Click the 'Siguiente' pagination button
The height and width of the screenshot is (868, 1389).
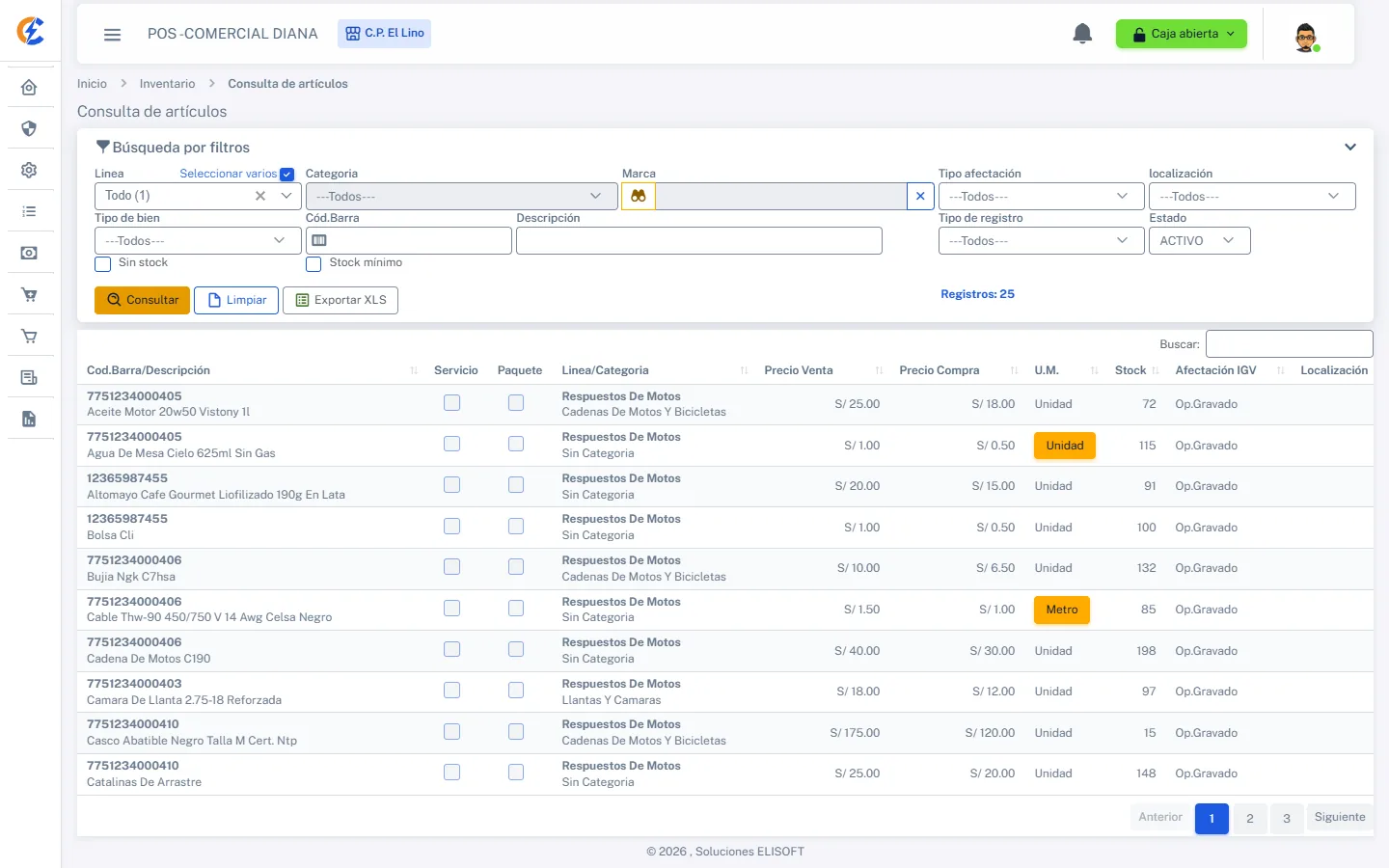pyautogui.click(x=1340, y=817)
